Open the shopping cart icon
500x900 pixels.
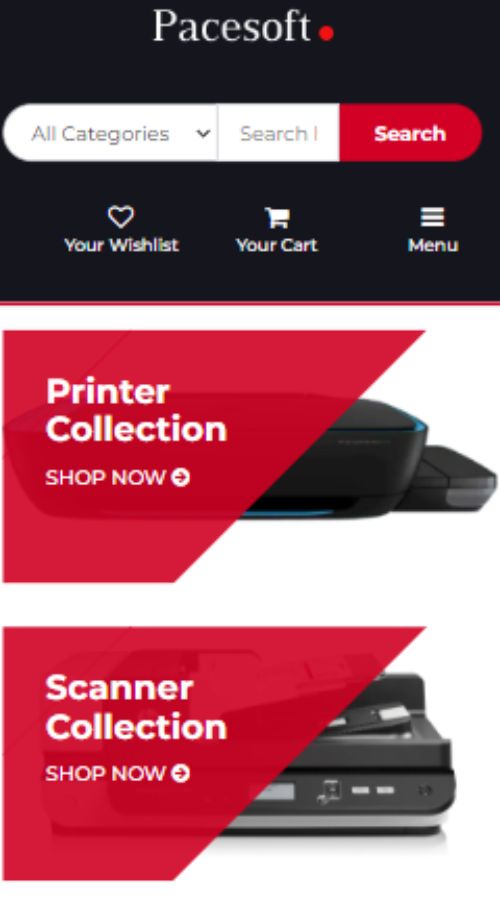[277, 218]
